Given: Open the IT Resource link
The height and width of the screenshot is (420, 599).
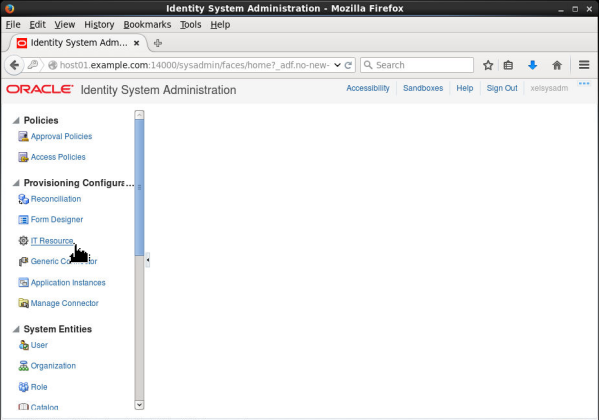Looking at the screenshot, I should click(52, 241).
